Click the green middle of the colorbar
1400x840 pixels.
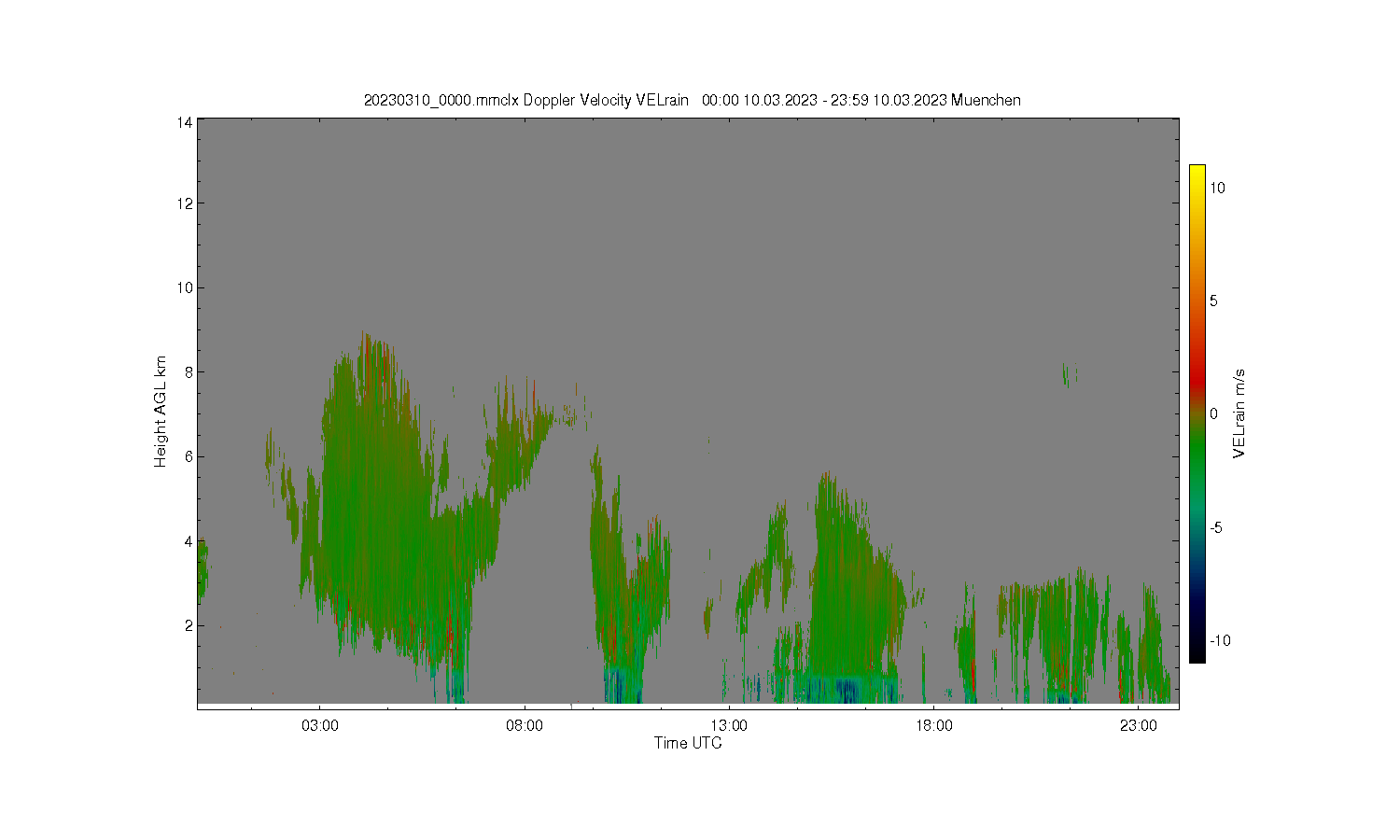(1197, 448)
